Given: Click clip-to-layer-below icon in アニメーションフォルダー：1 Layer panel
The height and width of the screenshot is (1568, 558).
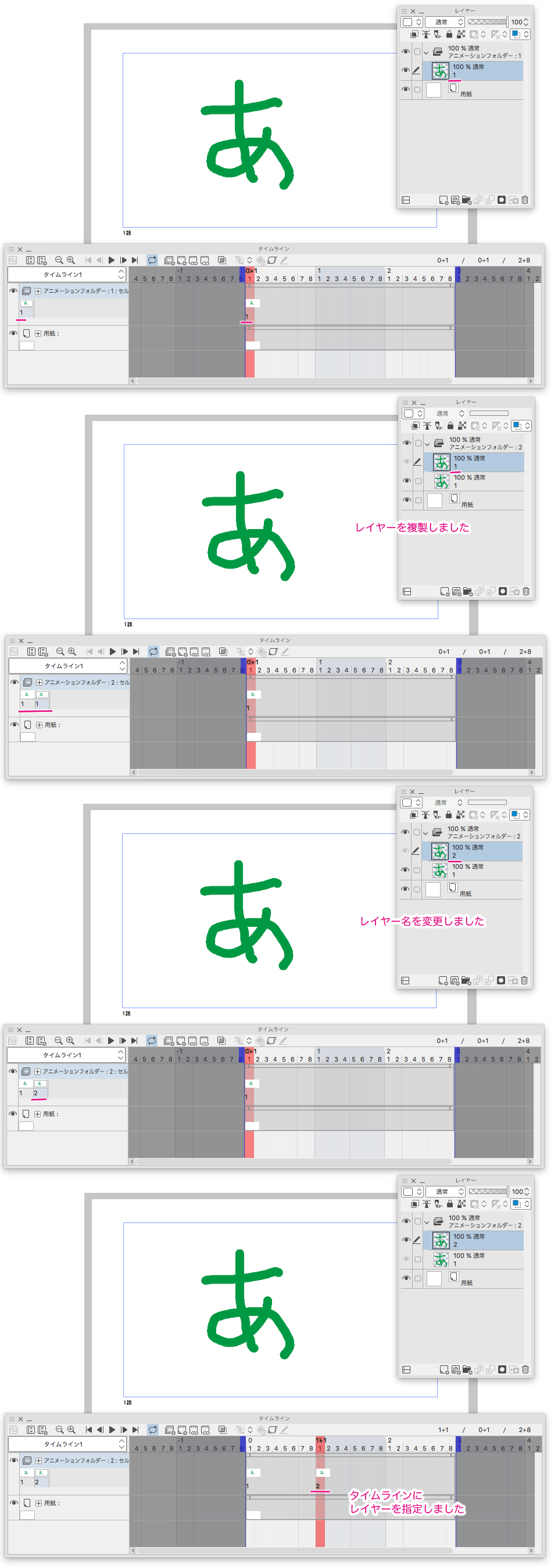Looking at the screenshot, I should tap(416, 35).
